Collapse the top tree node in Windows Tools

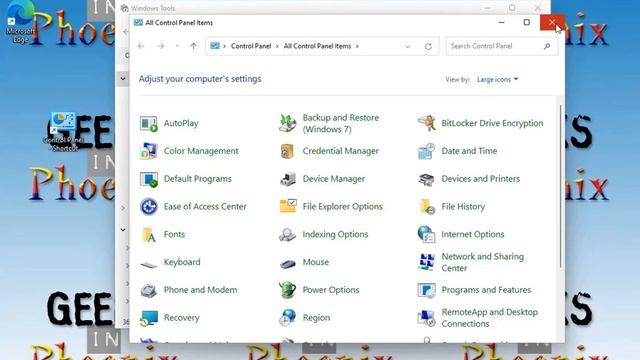coord(123,78)
